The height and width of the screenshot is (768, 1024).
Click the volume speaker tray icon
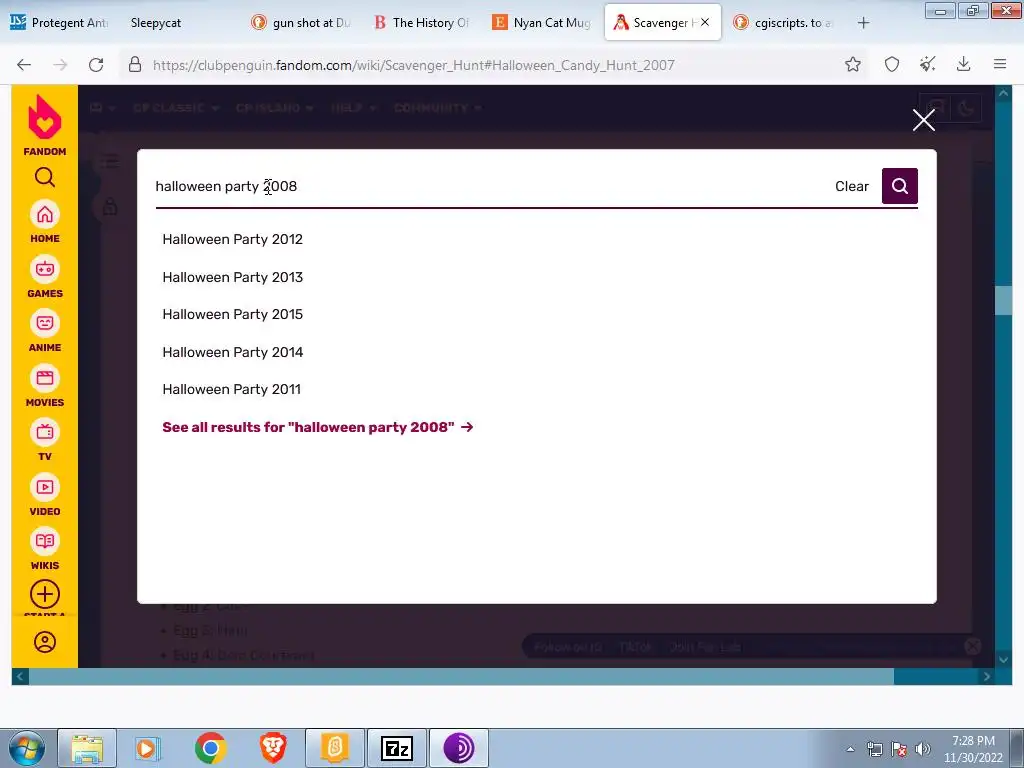point(922,749)
